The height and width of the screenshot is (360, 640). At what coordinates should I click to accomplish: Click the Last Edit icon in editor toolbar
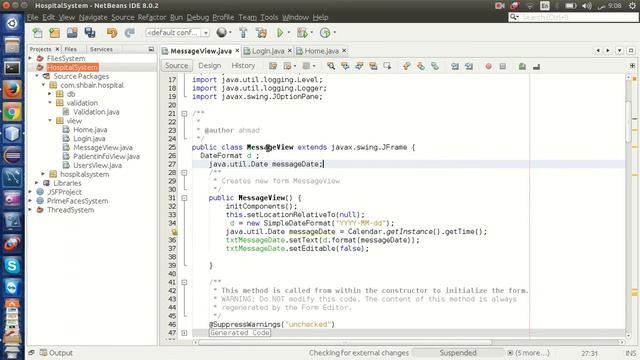coord(273,66)
